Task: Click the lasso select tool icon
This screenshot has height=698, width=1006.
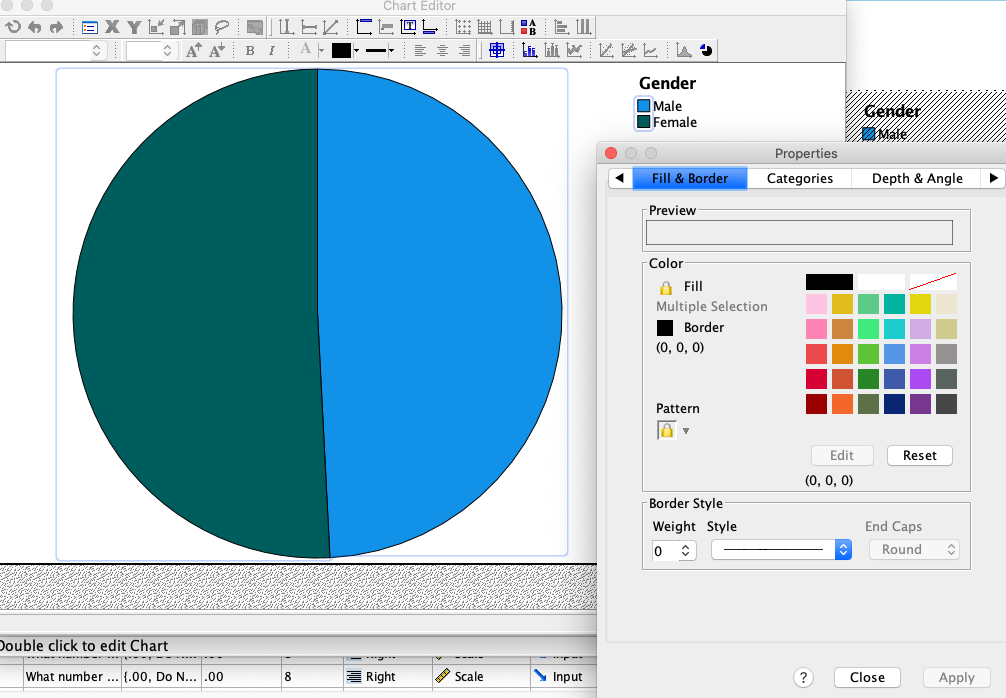Action: (x=222, y=27)
